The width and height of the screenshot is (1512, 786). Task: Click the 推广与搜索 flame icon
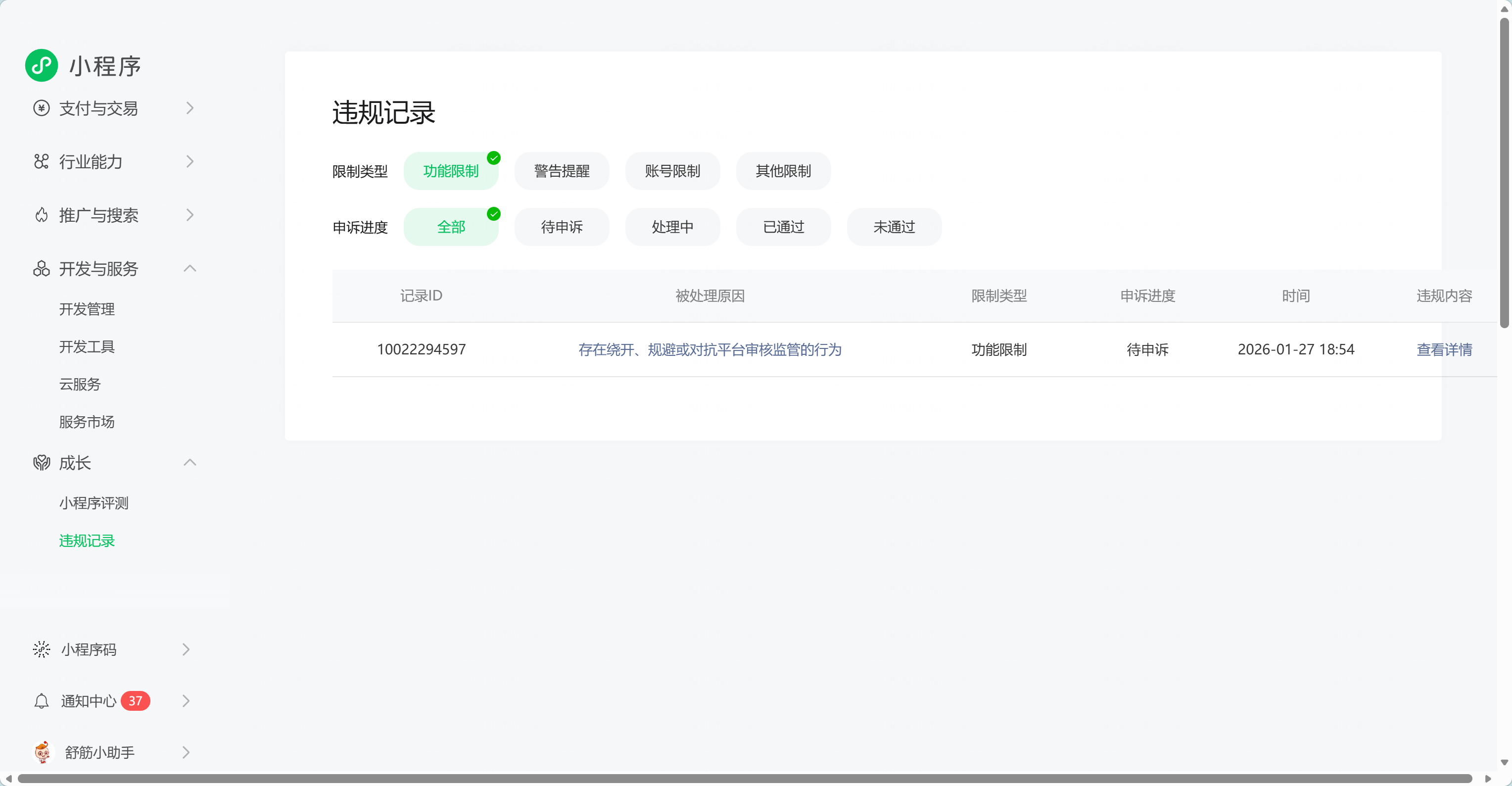tap(41, 215)
